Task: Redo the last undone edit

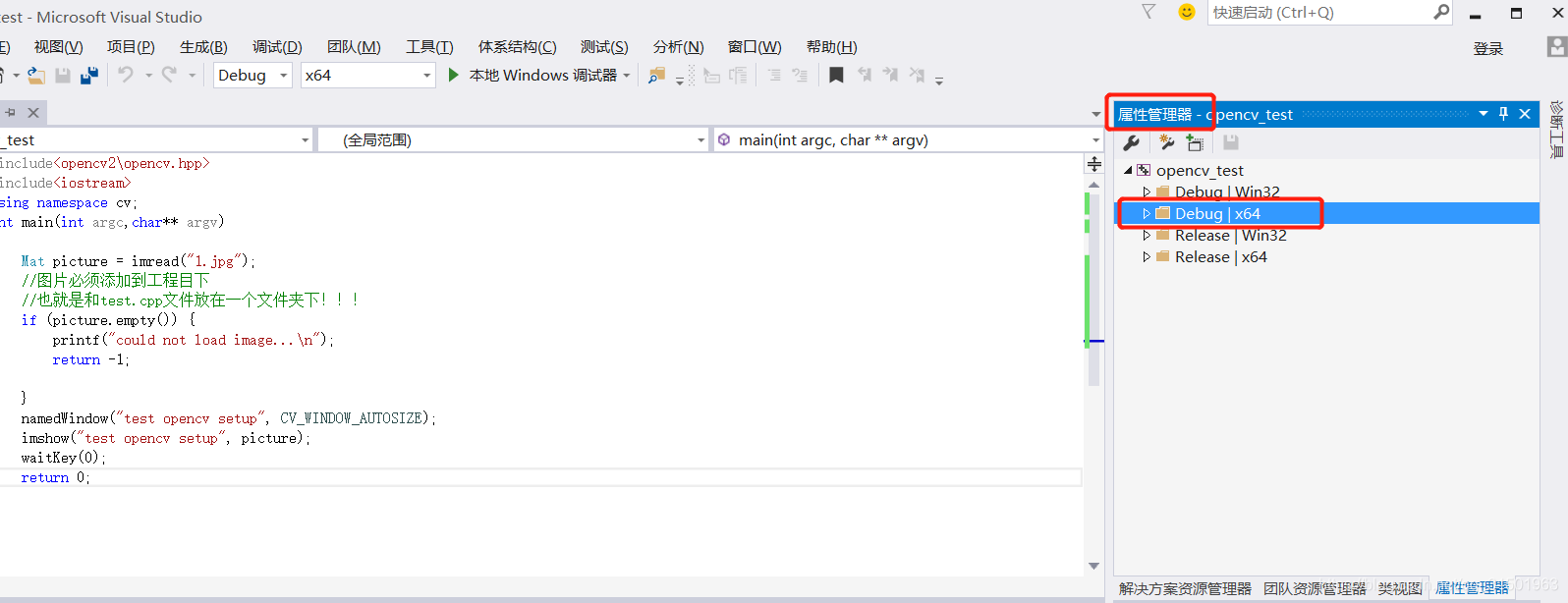Action: [x=169, y=75]
